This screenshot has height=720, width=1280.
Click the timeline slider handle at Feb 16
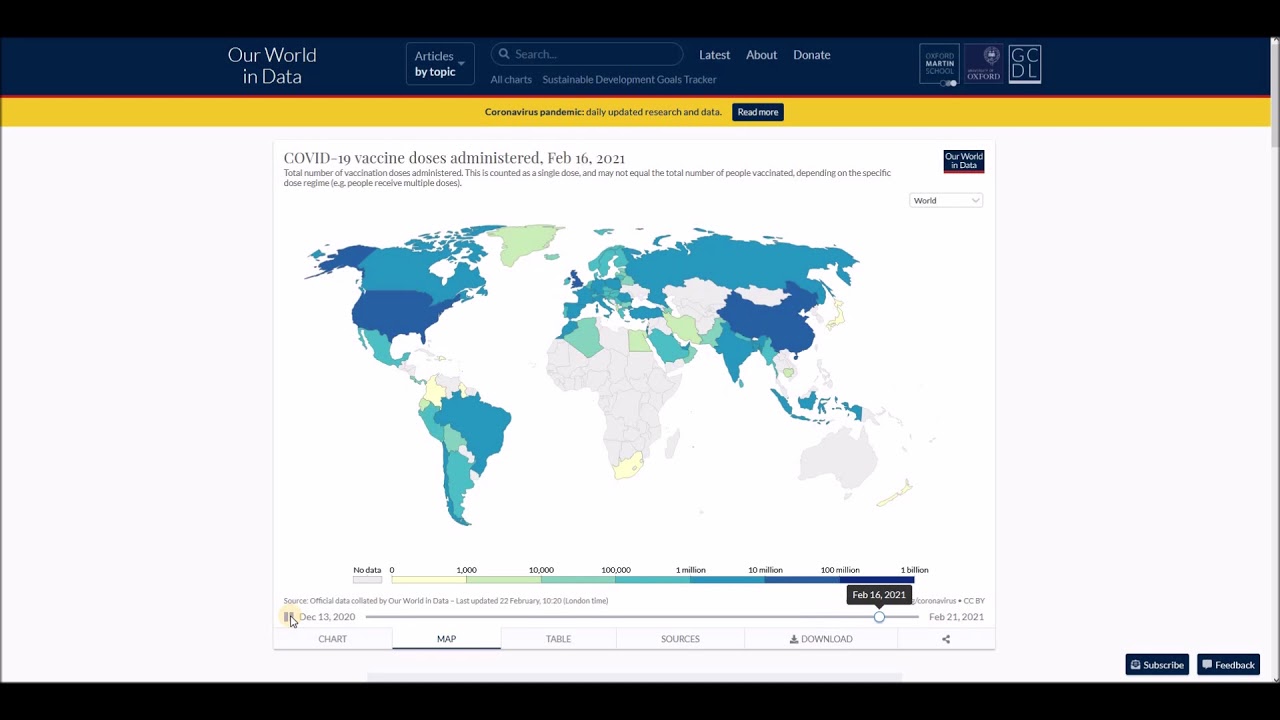point(879,617)
